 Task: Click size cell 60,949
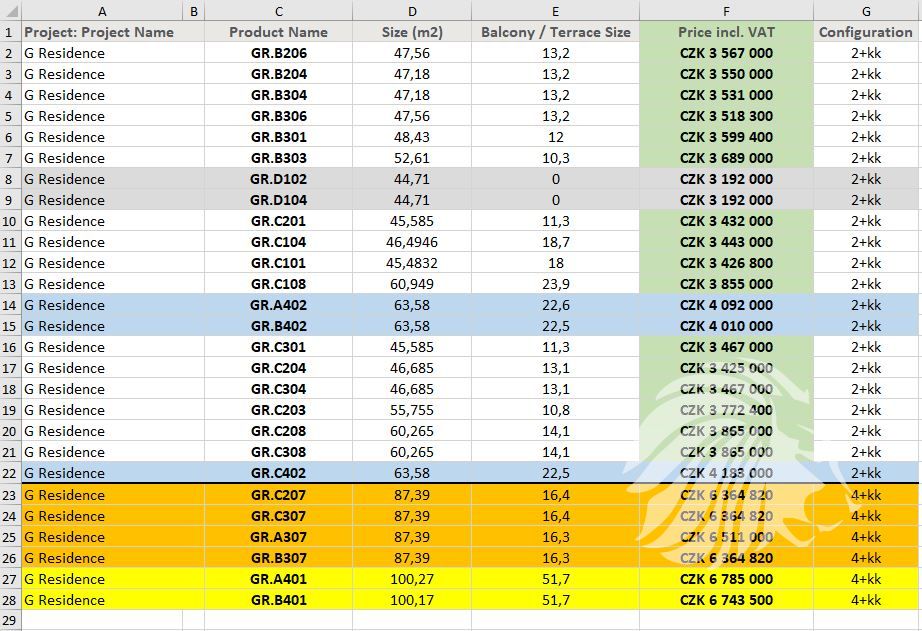pyautogui.click(x=411, y=284)
